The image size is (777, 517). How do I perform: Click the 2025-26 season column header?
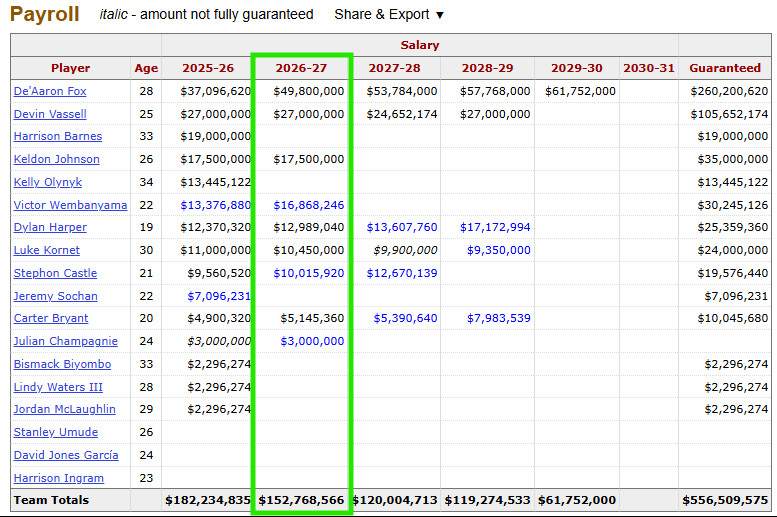pyautogui.click(x=208, y=68)
